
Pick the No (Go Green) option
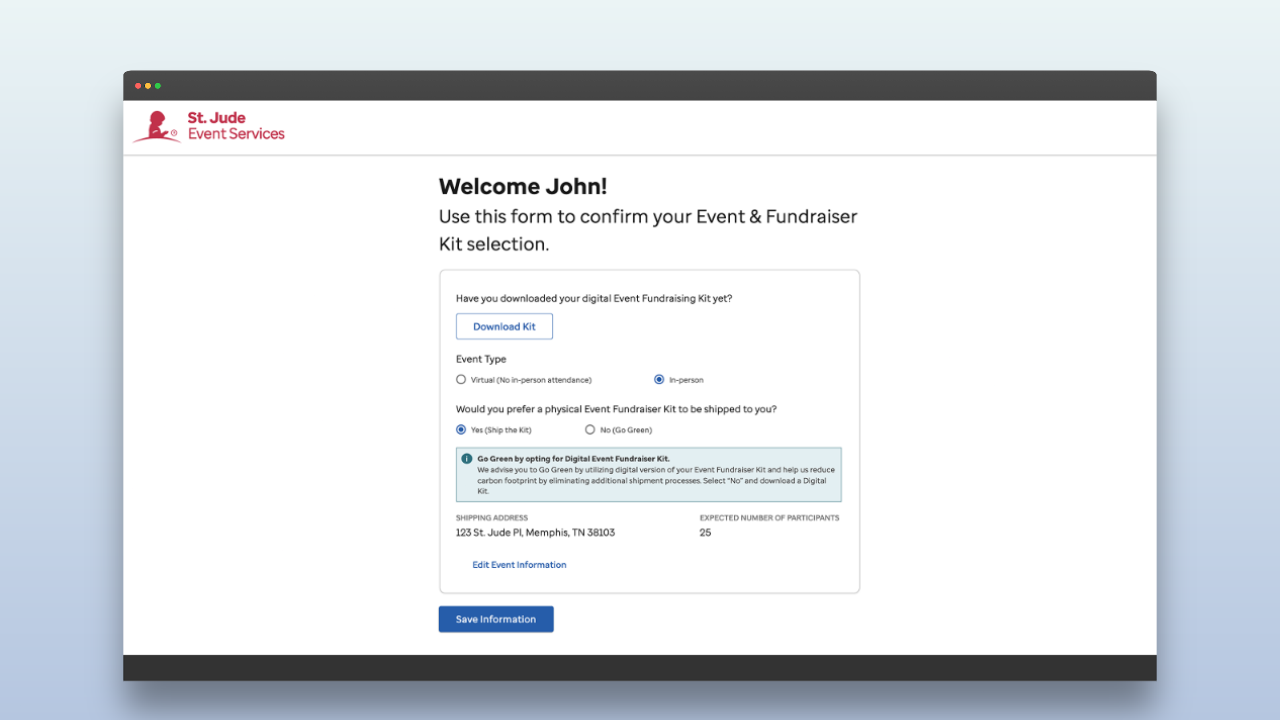click(590, 430)
